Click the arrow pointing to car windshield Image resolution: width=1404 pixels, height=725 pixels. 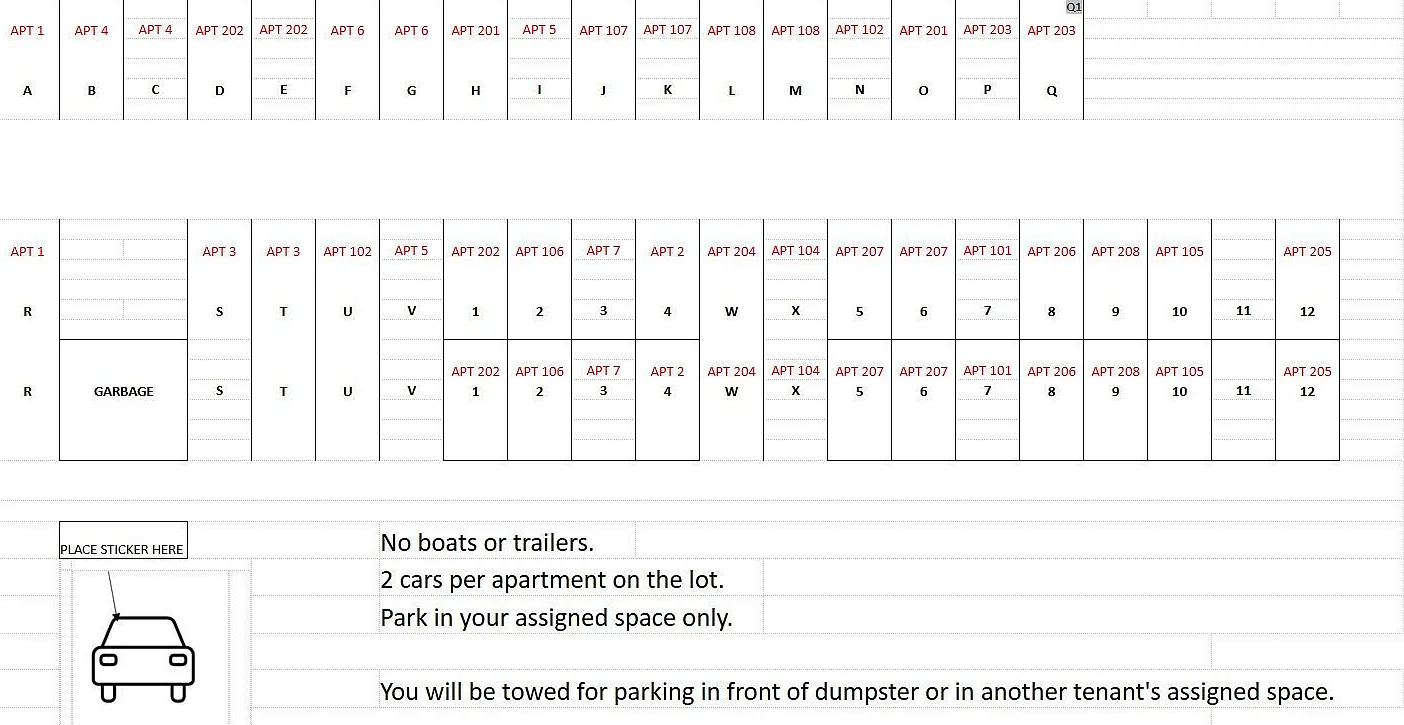113,594
